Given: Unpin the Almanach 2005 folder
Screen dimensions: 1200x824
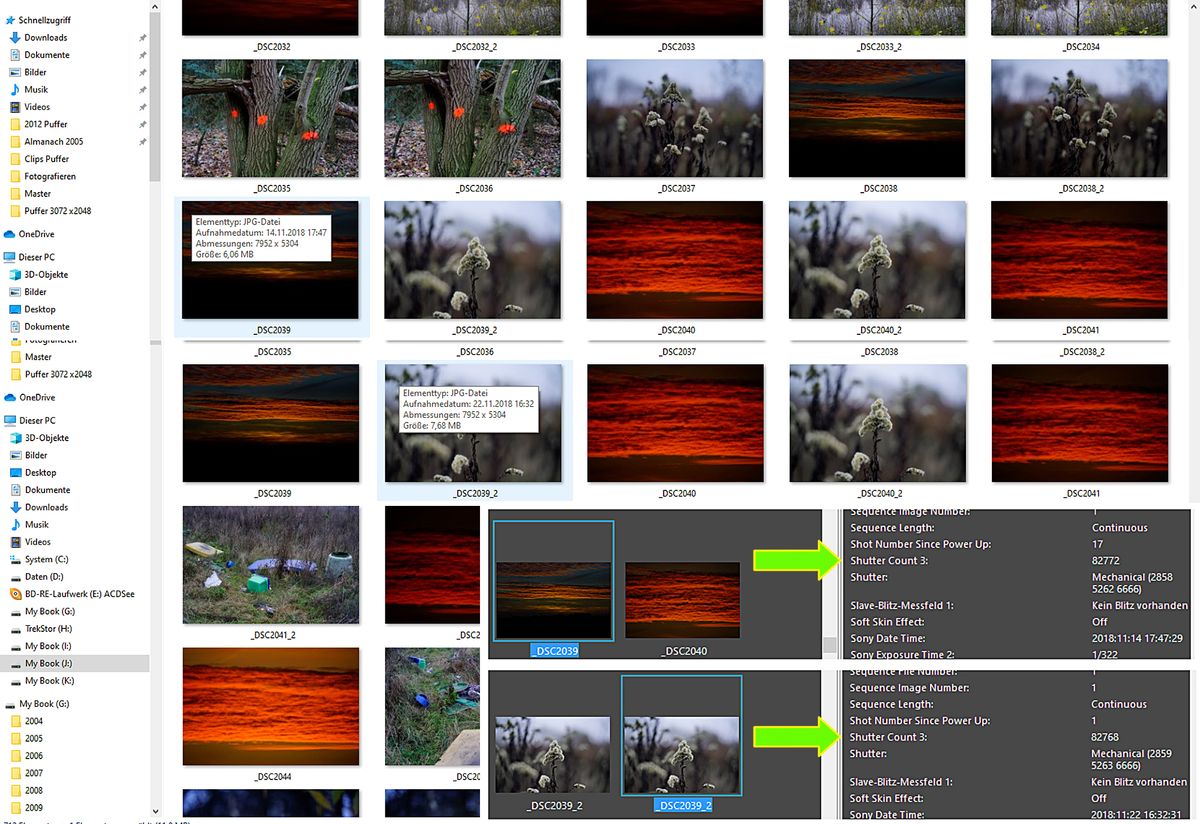Looking at the screenshot, I should 143,141.
